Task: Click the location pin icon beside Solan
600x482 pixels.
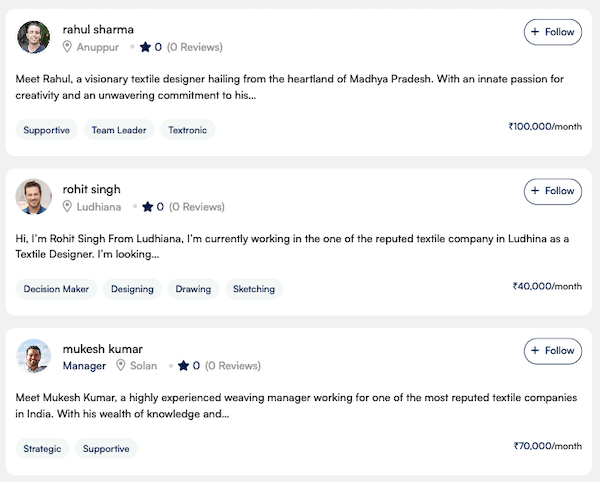Action: [121, 366]
